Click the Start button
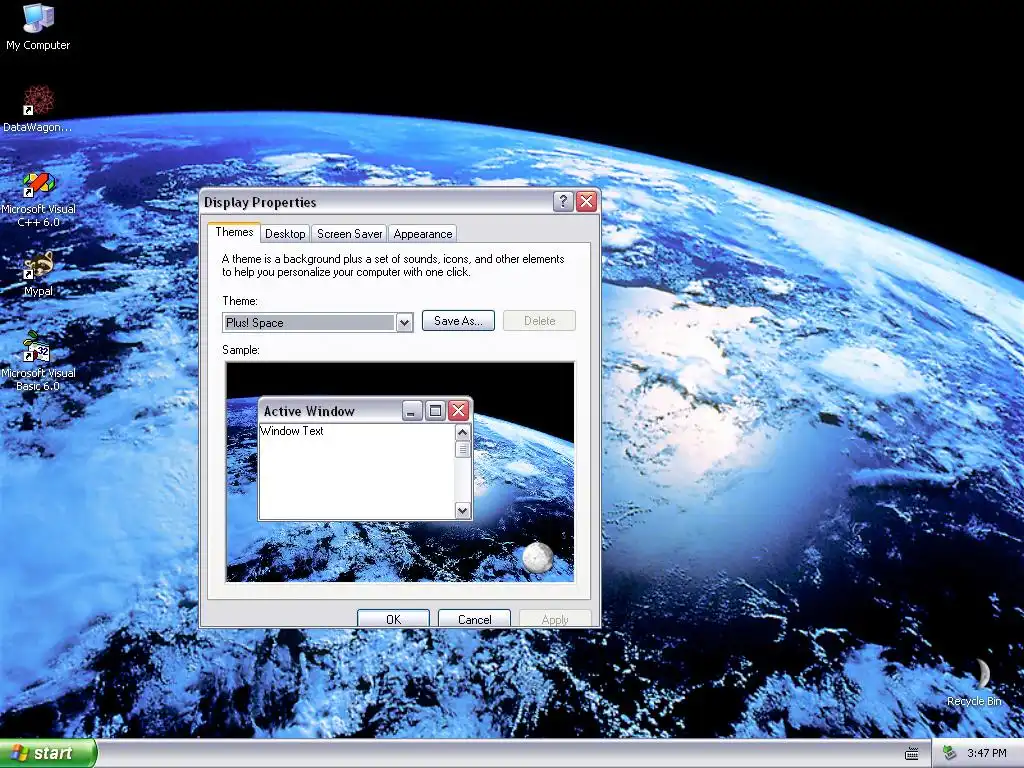 coord(48,753)
